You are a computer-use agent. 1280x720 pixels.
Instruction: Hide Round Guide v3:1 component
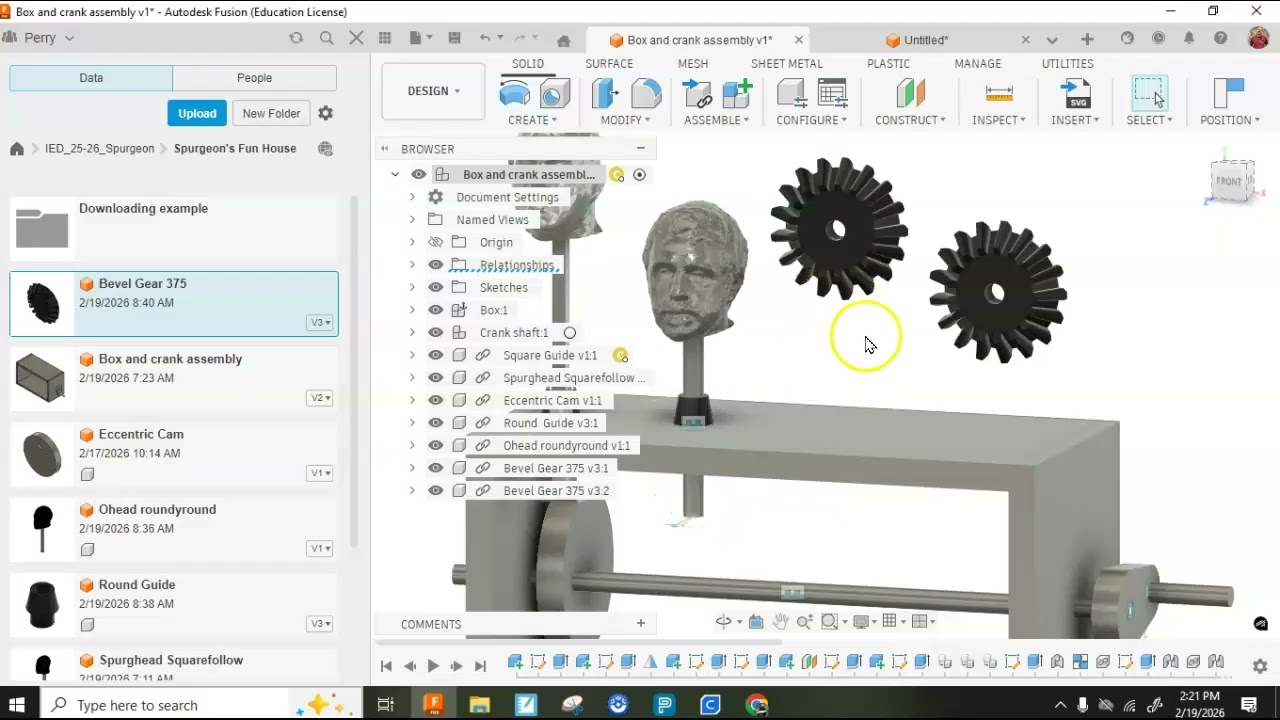[x=435, y=423]
